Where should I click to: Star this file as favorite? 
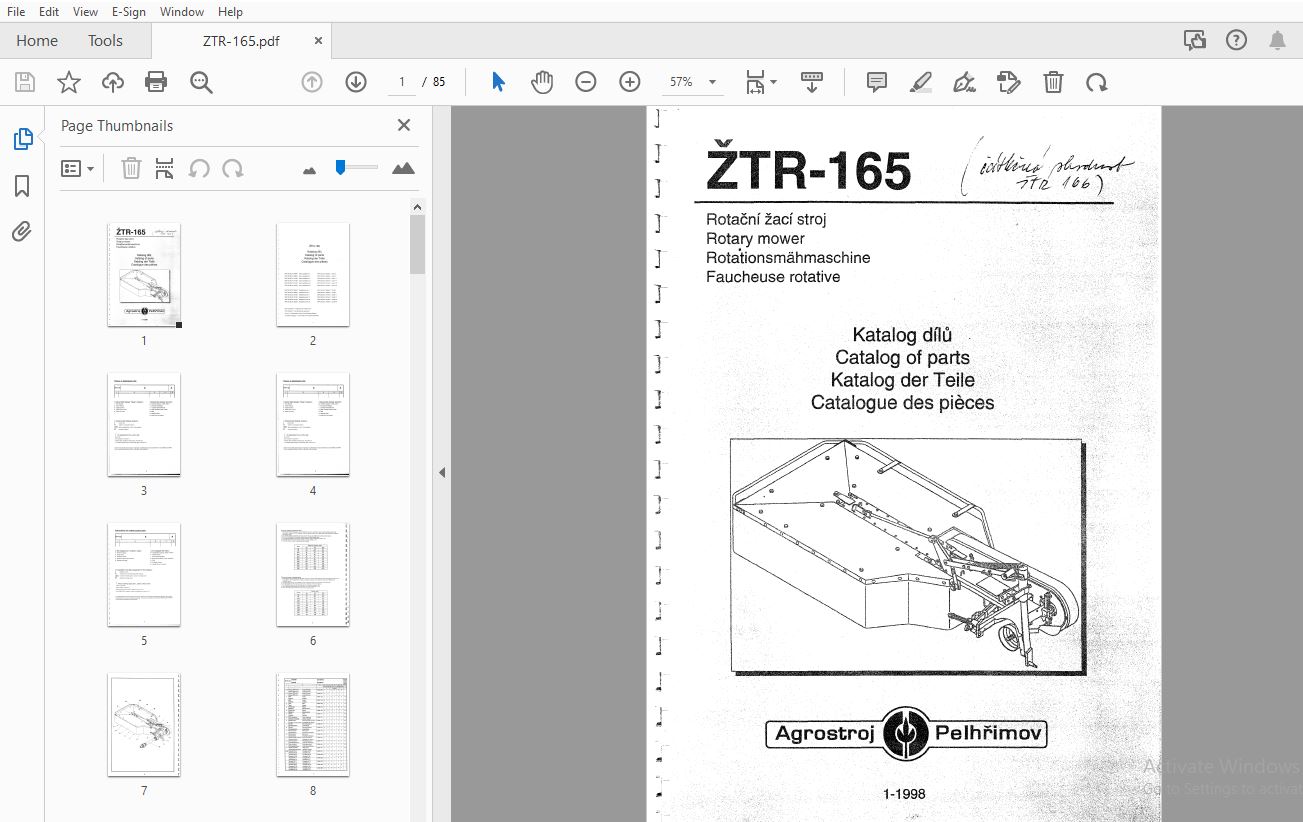[x=68, y=82]
